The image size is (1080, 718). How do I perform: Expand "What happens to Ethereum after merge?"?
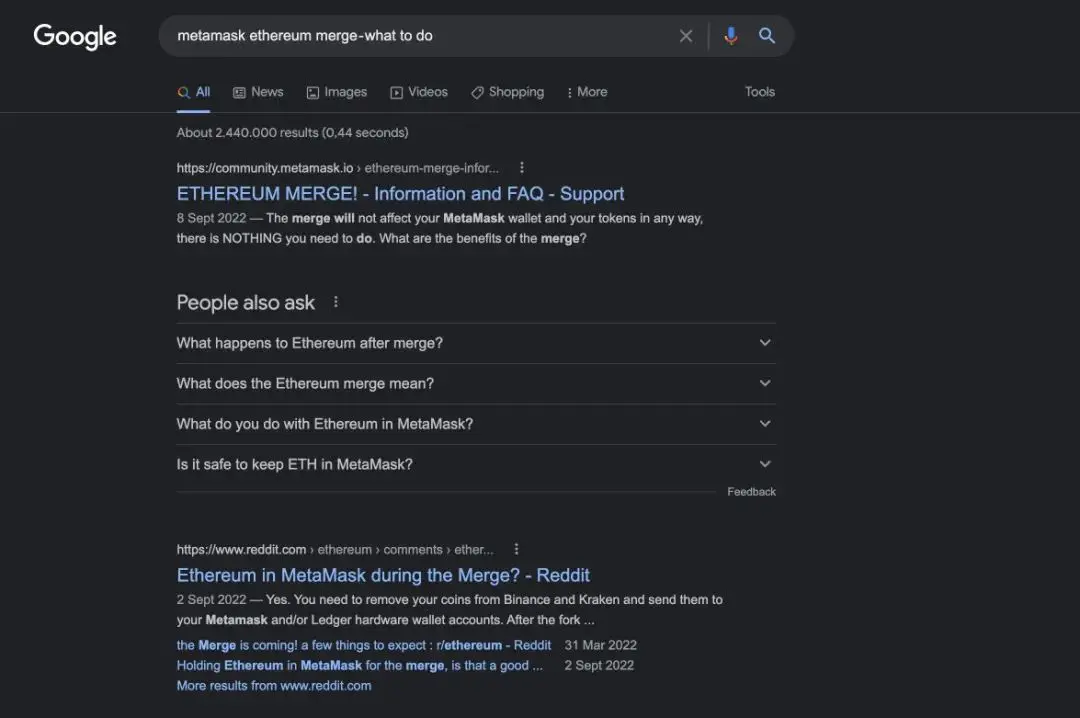(476, 343)
